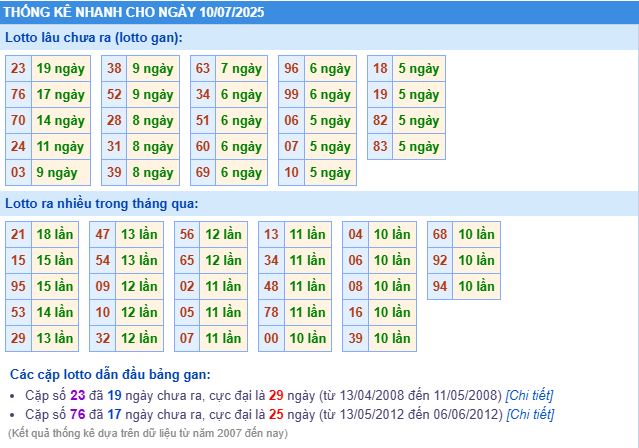The width and height of the screenshot is (639, 448).
Task: Click lotto gan number 96 cell
Action: 291,68
